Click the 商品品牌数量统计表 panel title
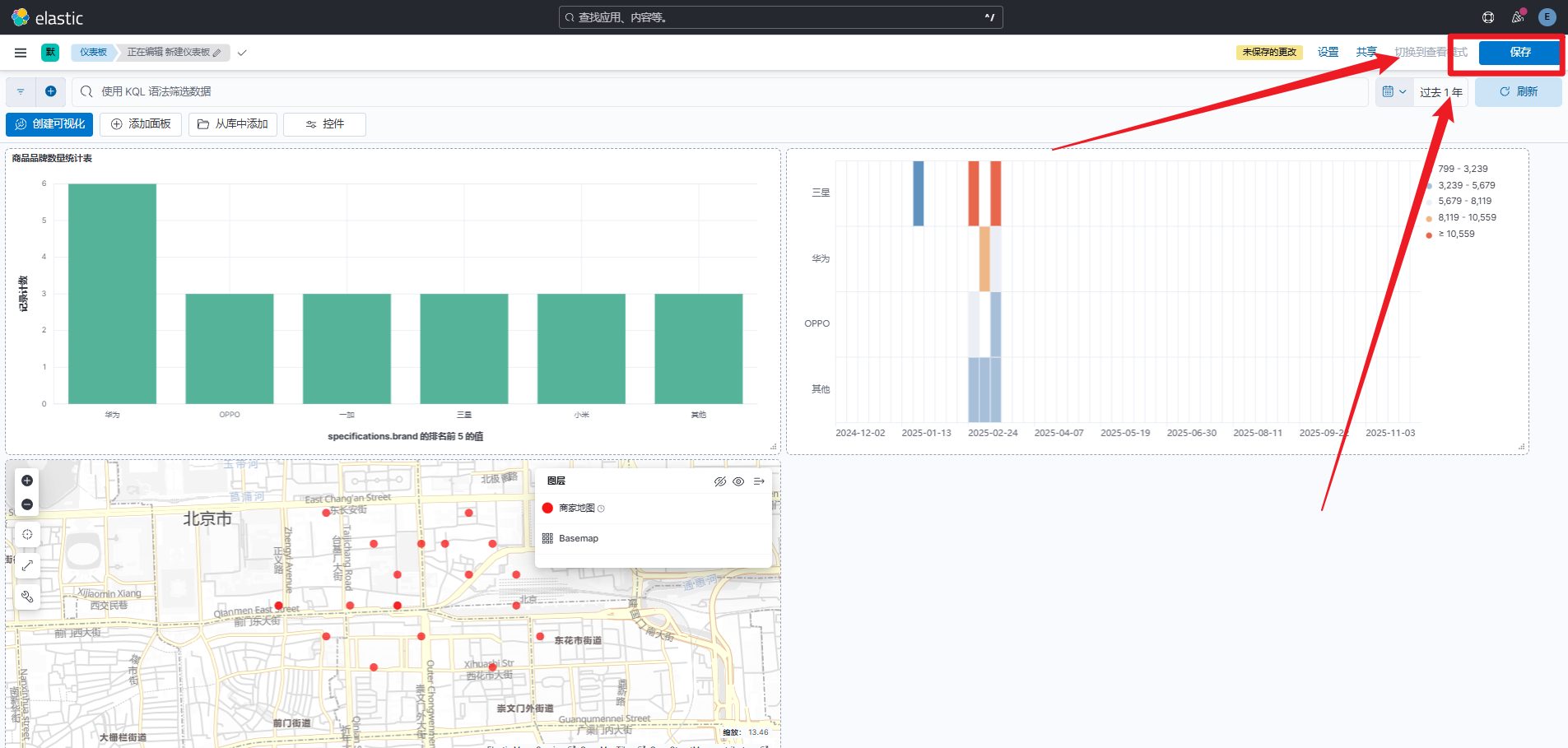This screenshot has height=748, width=1568. pyautogui.click(x=52, y=158)
